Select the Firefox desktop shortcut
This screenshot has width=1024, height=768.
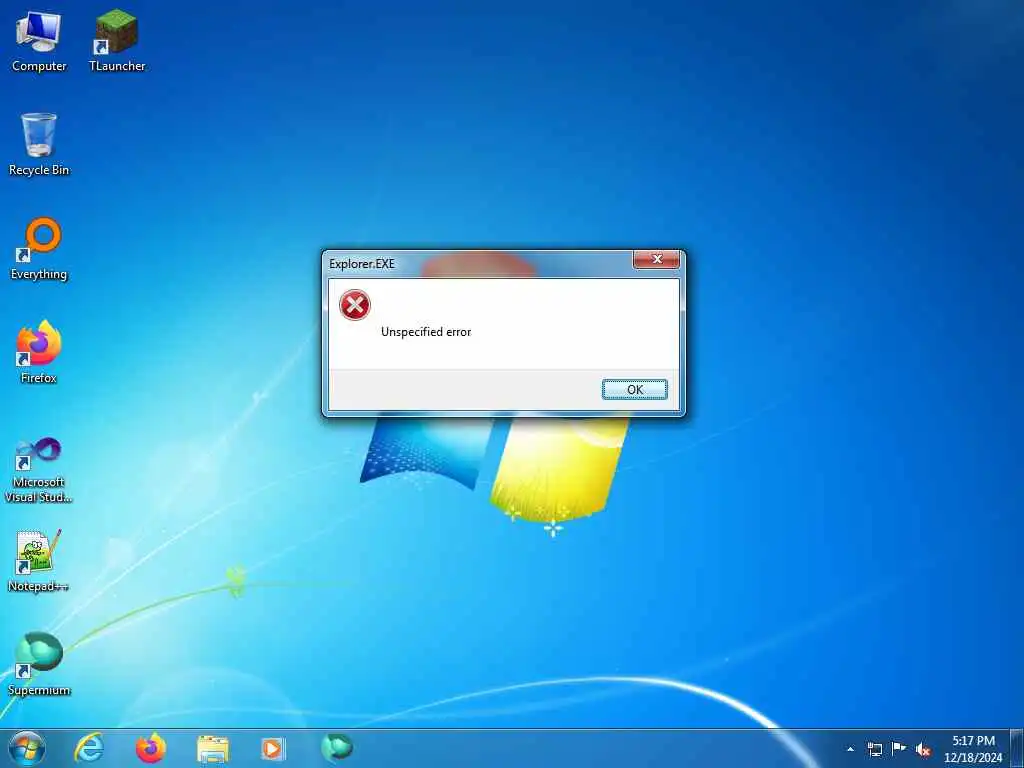point(39,353)
